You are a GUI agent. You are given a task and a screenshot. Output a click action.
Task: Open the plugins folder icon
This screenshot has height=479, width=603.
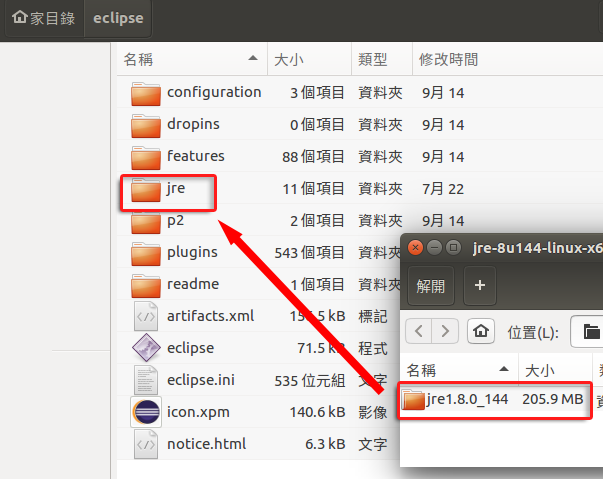click(145, 253)
